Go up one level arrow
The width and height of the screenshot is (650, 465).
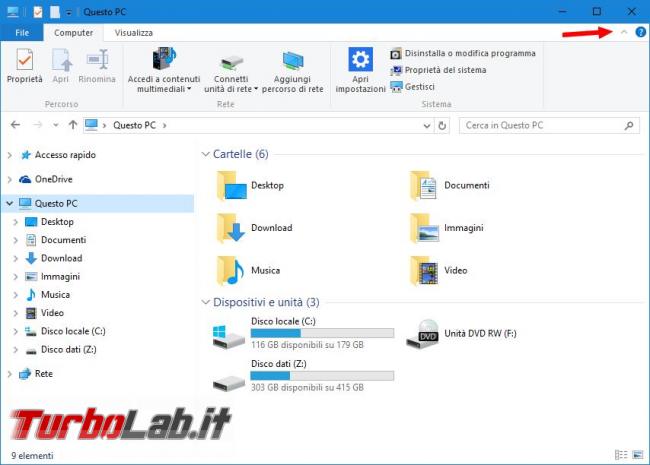[73, 125]
